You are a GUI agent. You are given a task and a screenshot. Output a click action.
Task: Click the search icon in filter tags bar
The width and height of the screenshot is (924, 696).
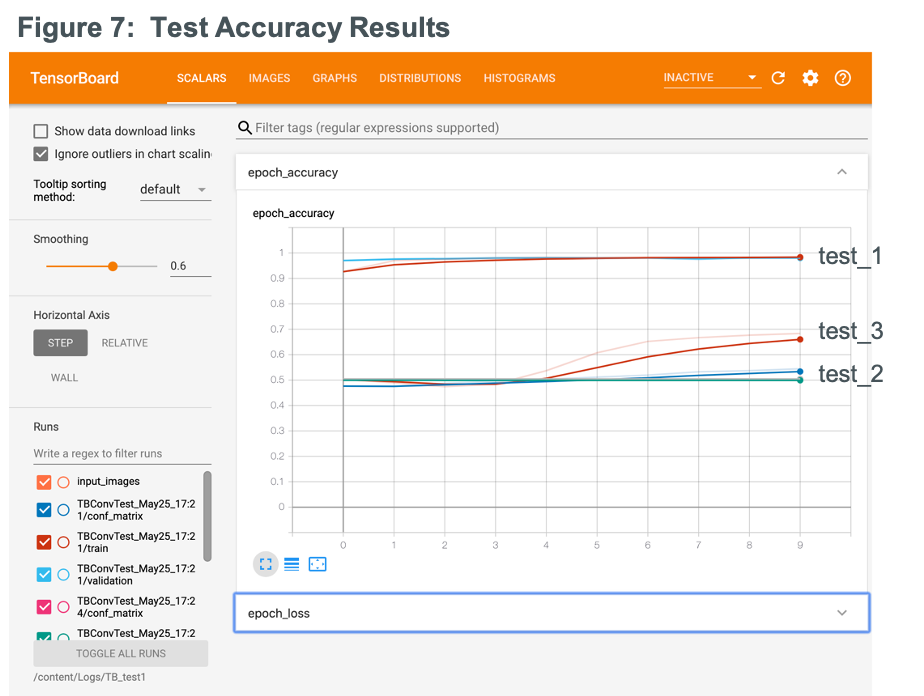click(x=245, y=128)
